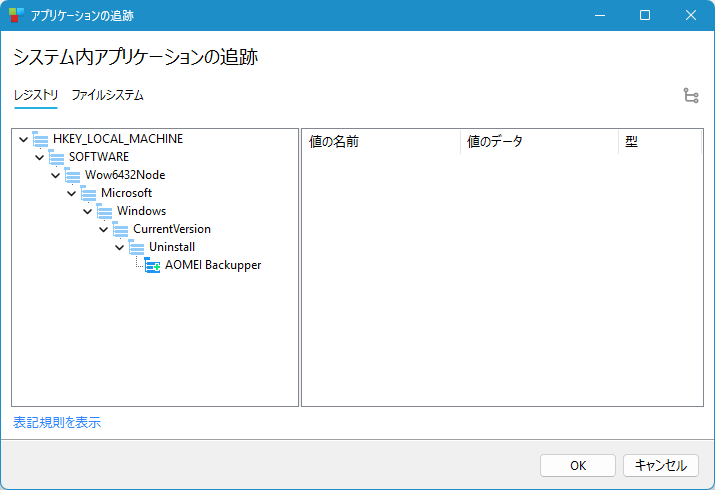Click the キャンセル button

[x=661, y=465]
